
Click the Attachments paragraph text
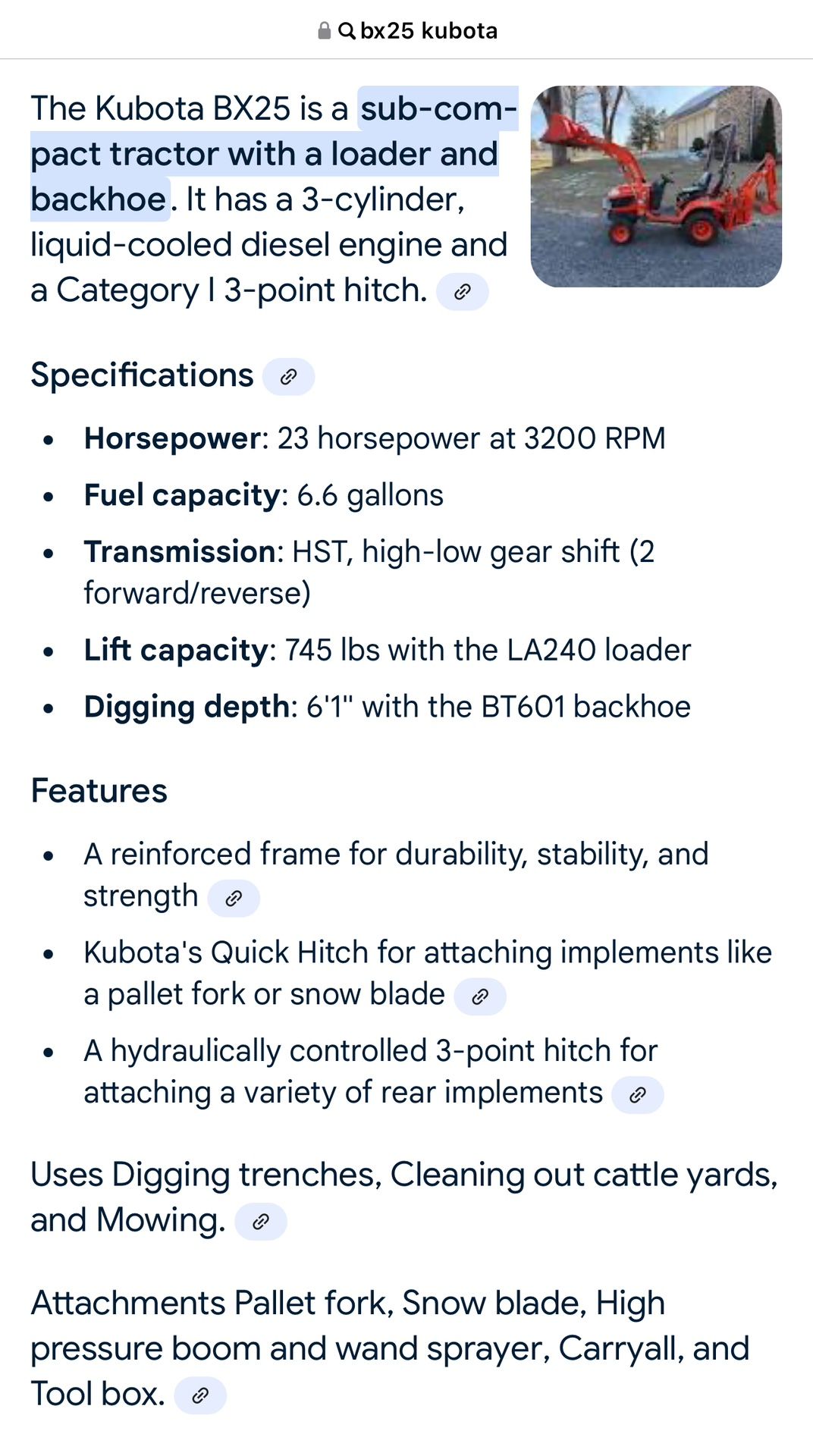(x=390, y=1348)
